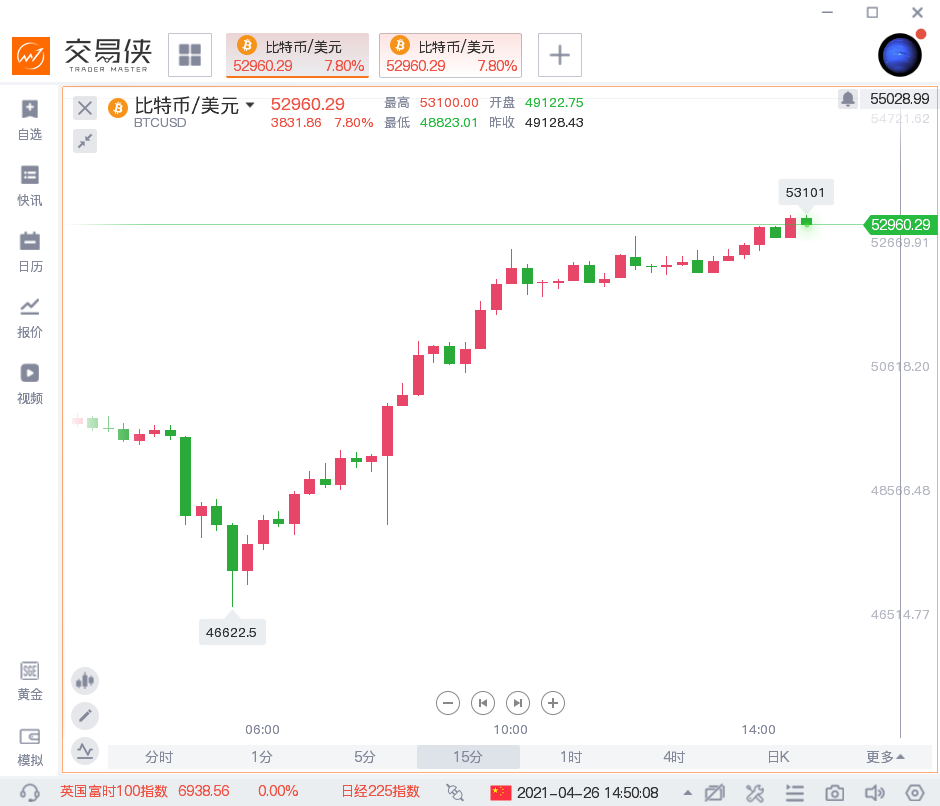The height and width of the screenshot is (806, 940).
Task: Open the indicator wave icon
Action: (x=85, y=750)
